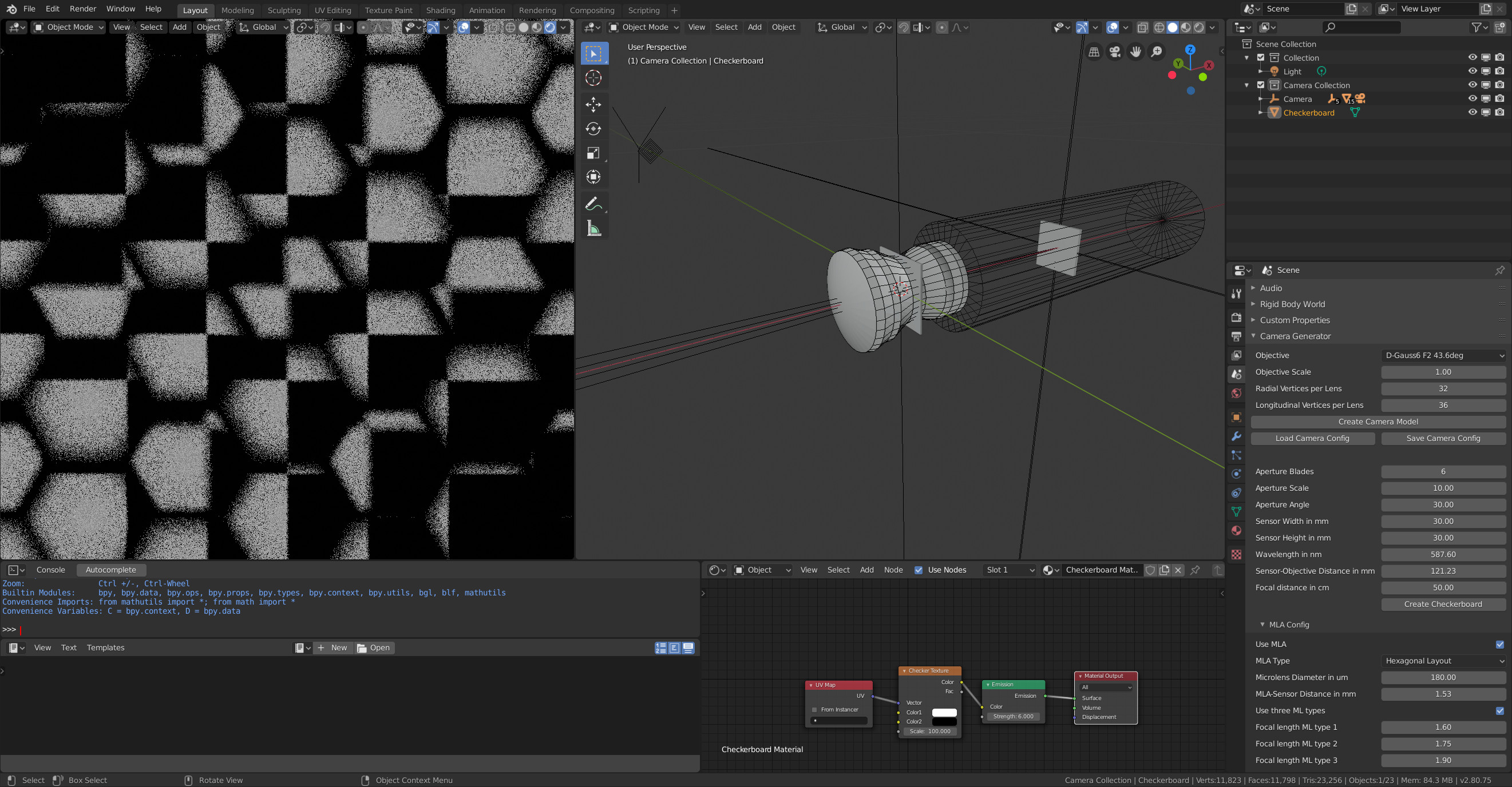Click Color1 white swatch in Checker Texture

coord(944,713)
